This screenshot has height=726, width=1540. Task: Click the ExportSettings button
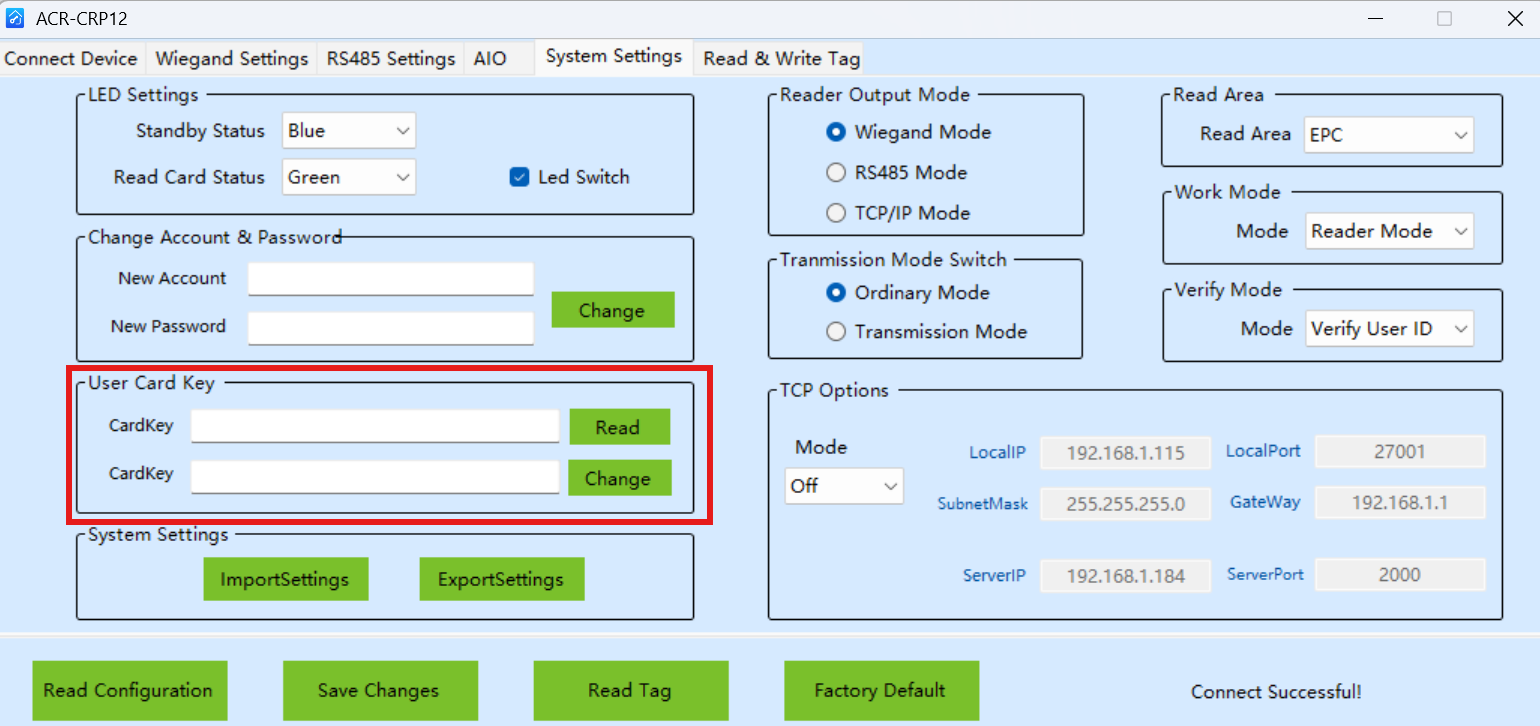coord(502,579)
